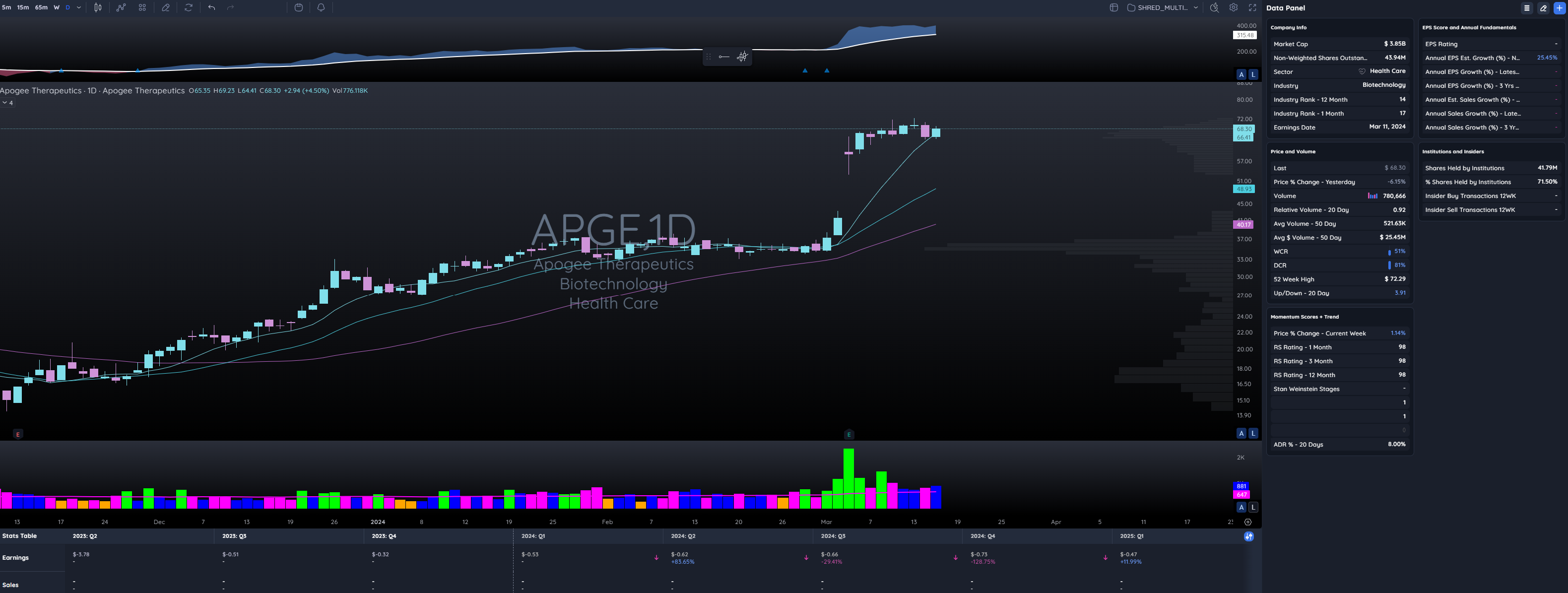Toggle log scale L on volume pane
The image size is (1568, 593).
pos(1253,507)
